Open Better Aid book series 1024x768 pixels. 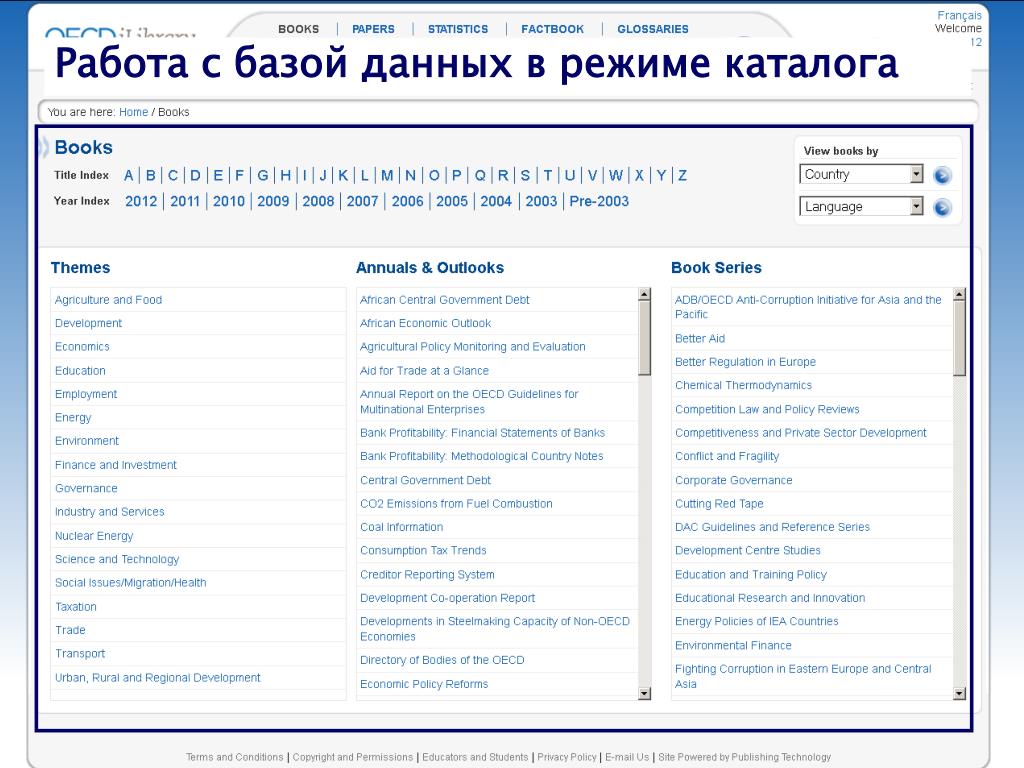pyautogui.click(x=700, y=338)
